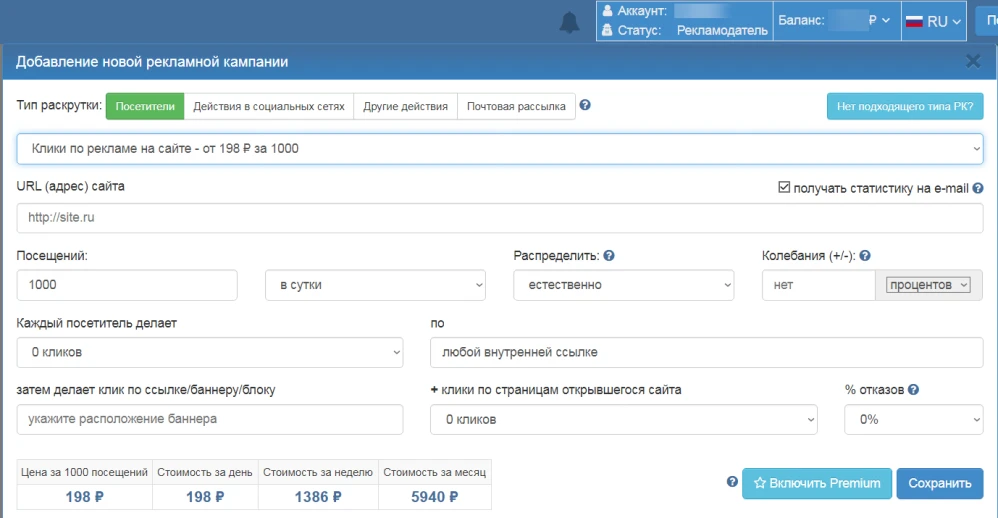Click help icon next to % отказов
This screenshot has width=998, height=518.
coord(913,389)
